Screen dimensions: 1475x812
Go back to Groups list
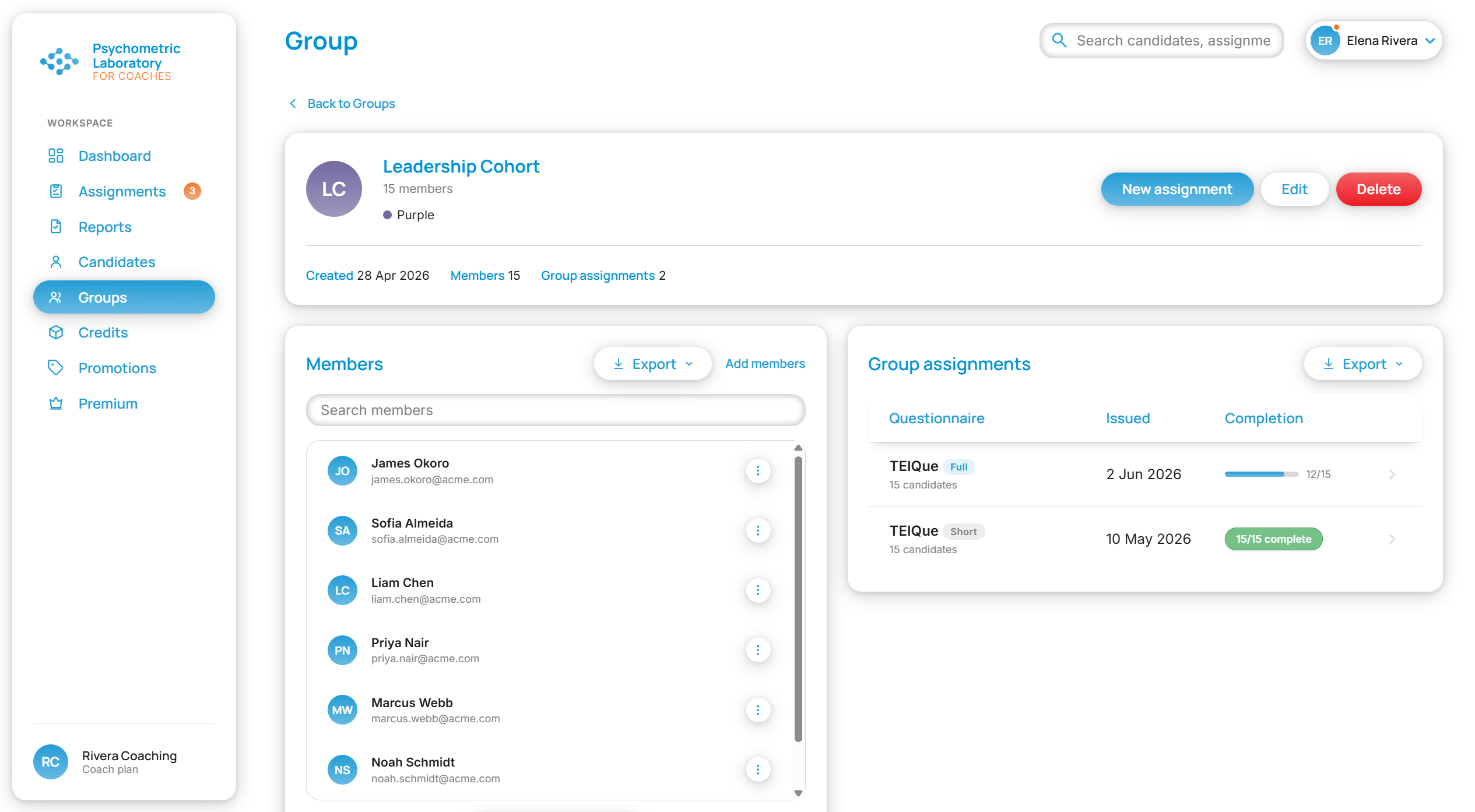pyautogui.click(x=342, y=103)
